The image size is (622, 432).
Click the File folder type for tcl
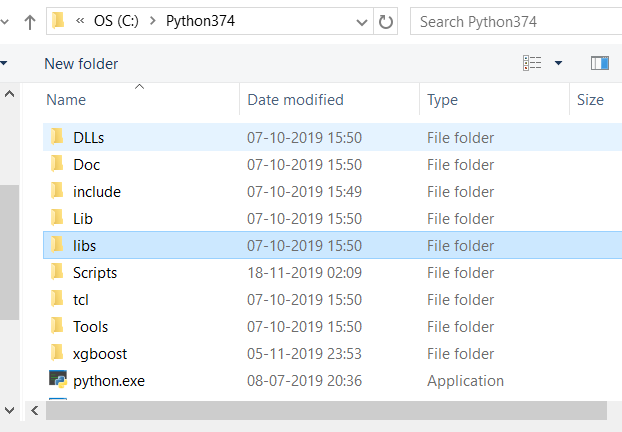pyautogui.click(x=460, y=300)
